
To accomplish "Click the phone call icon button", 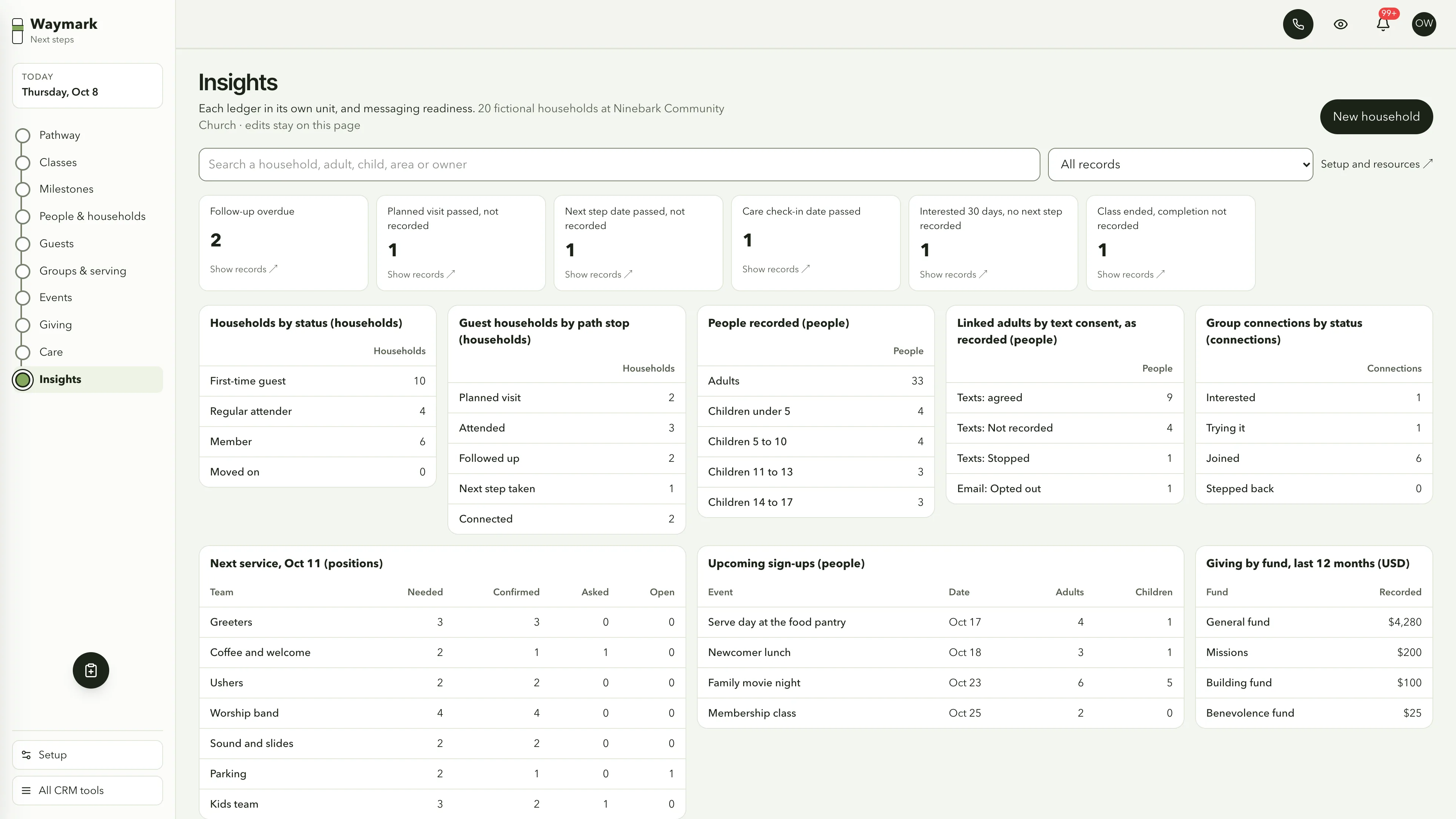I will pyautogui.click(x=1298, y=24).
